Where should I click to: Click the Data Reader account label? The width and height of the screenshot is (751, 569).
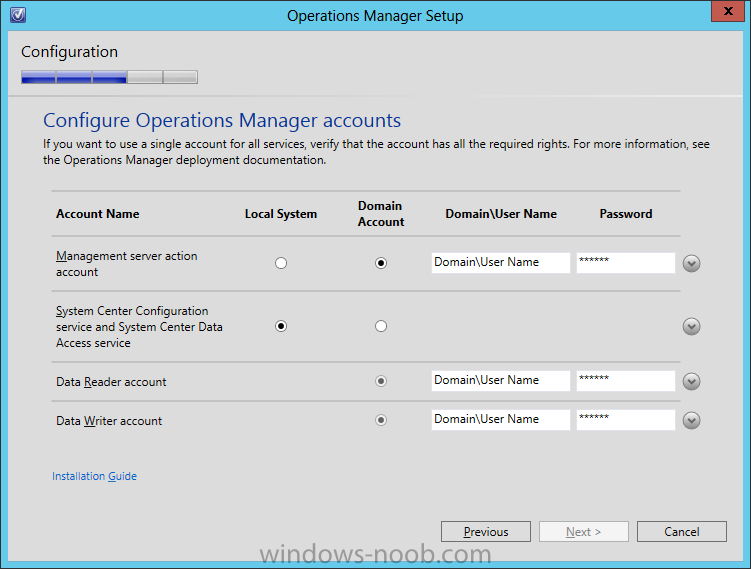coord(111,382)
